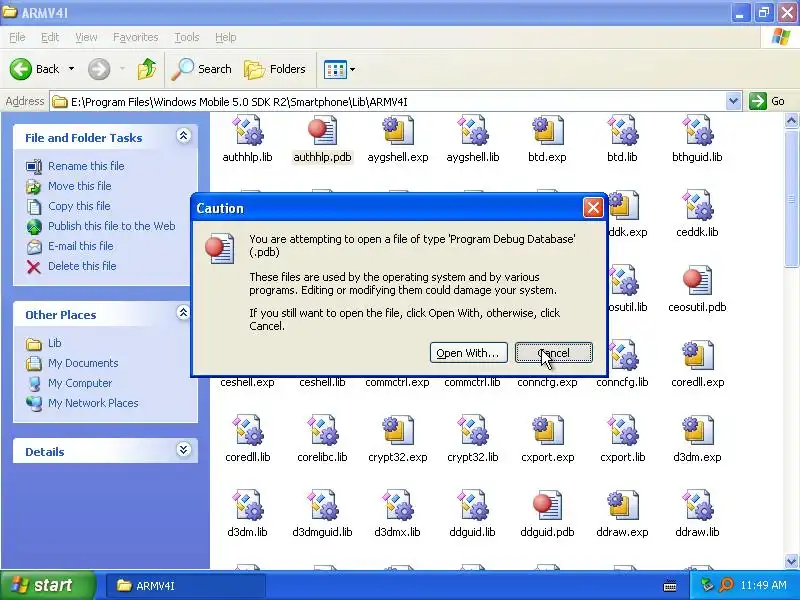The image size is (800, 600).
Task: Open the Favorites menu
Action: pyautogui.click(x=136, y=37)
